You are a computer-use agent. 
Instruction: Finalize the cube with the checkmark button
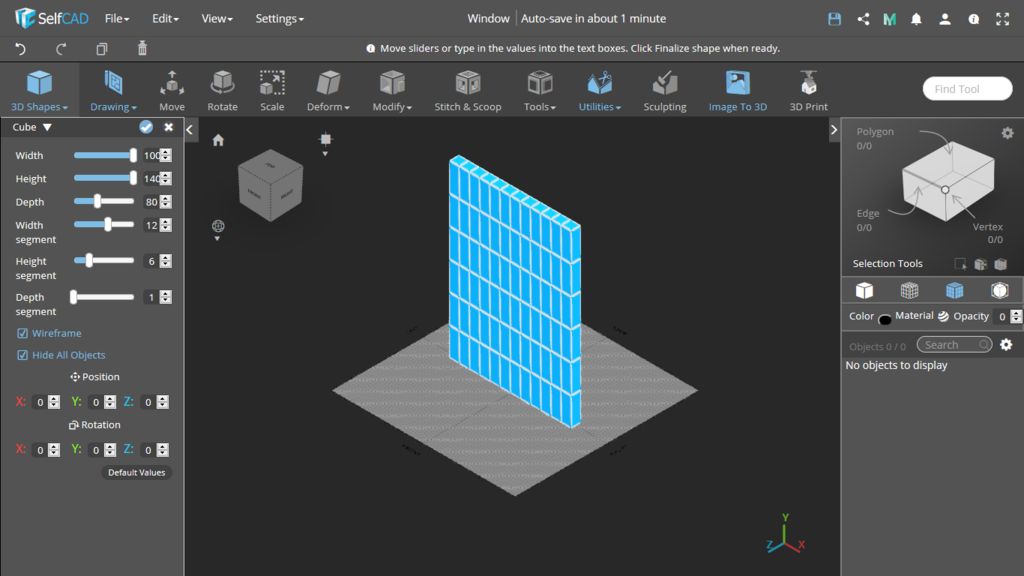[146, 127]
